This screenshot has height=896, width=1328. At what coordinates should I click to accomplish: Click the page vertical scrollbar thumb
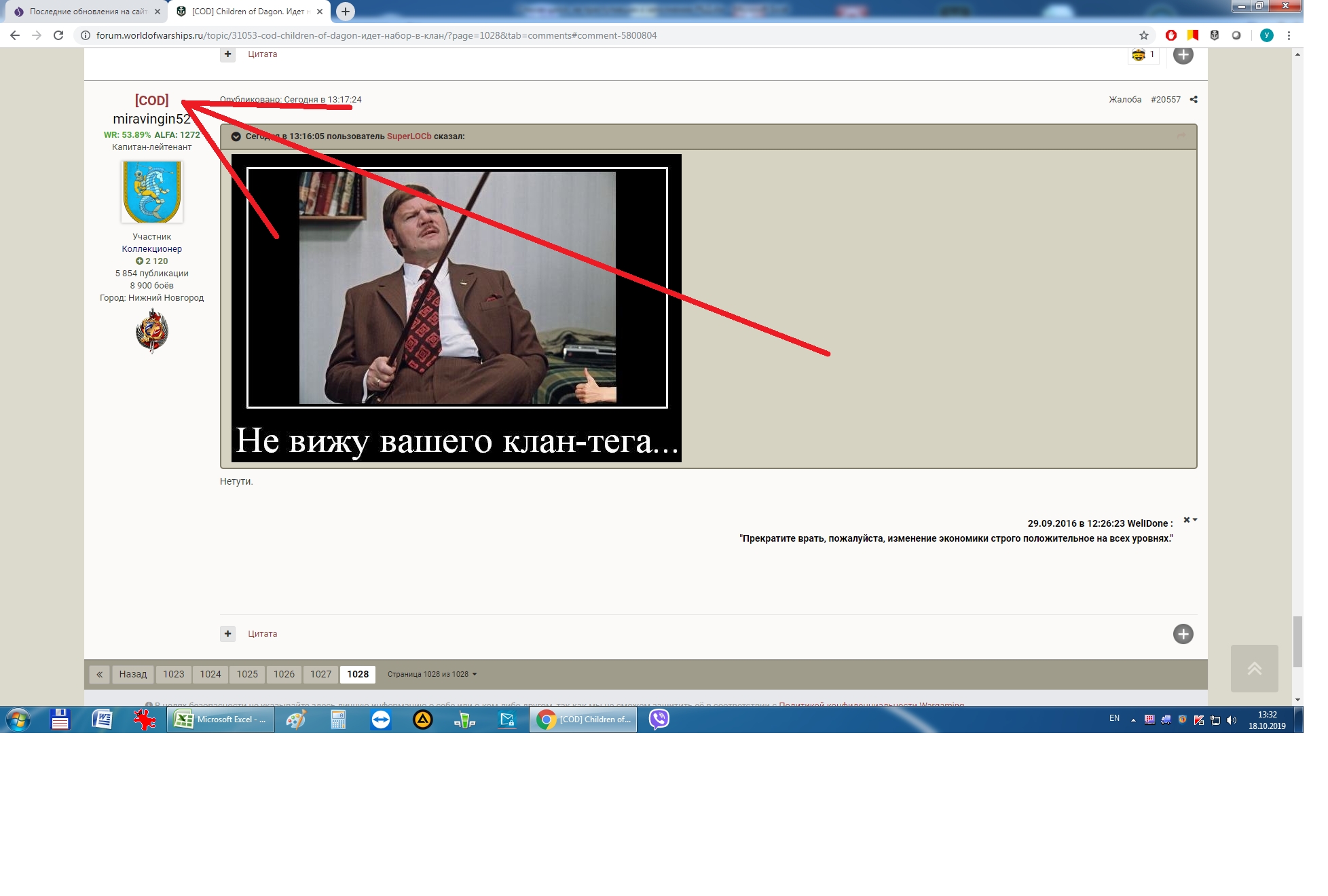click(1297, 642)
